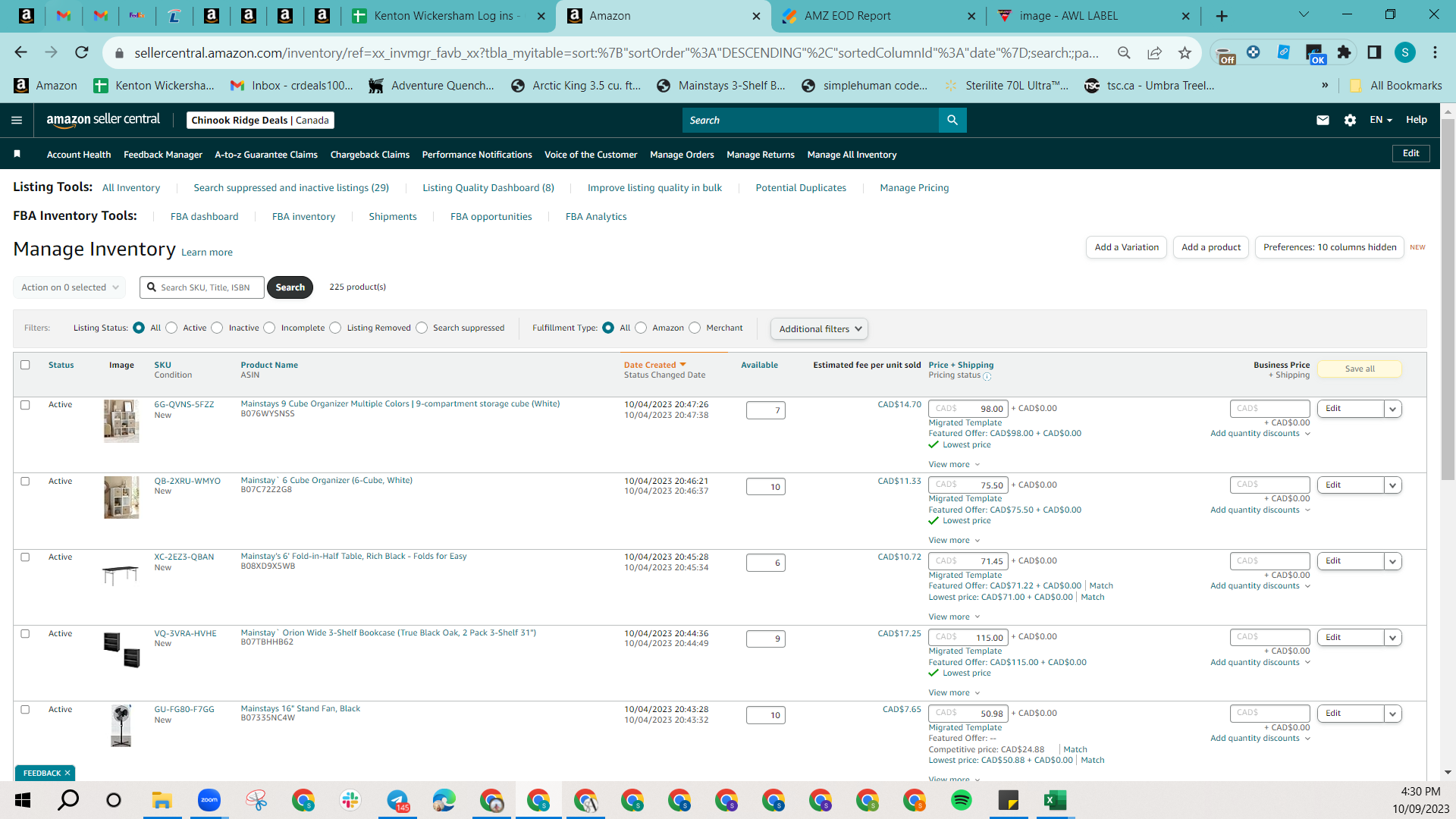Screen dimensions: 1456x819
Task: Open the Edit dropdown arrow for 6 Cube Organizer
Action: point(1393,485)
